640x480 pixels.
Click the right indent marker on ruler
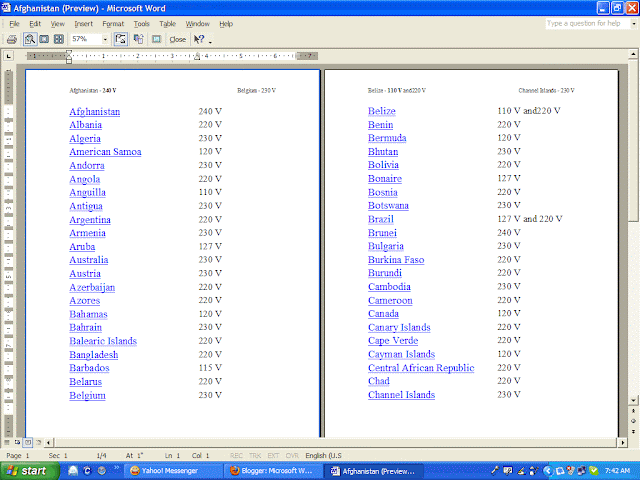(197, 56)
